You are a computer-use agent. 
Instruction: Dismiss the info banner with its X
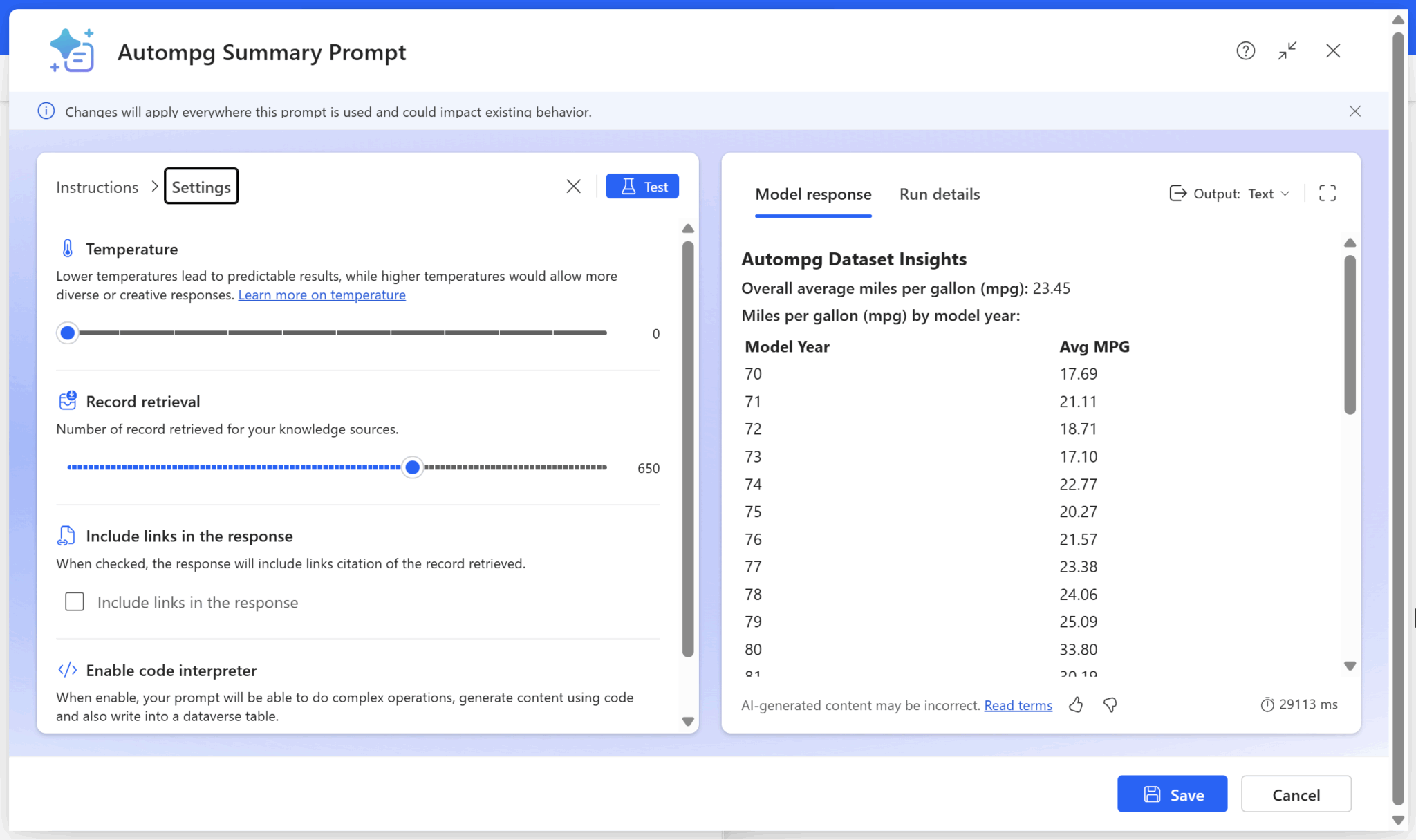point(1354,111)
